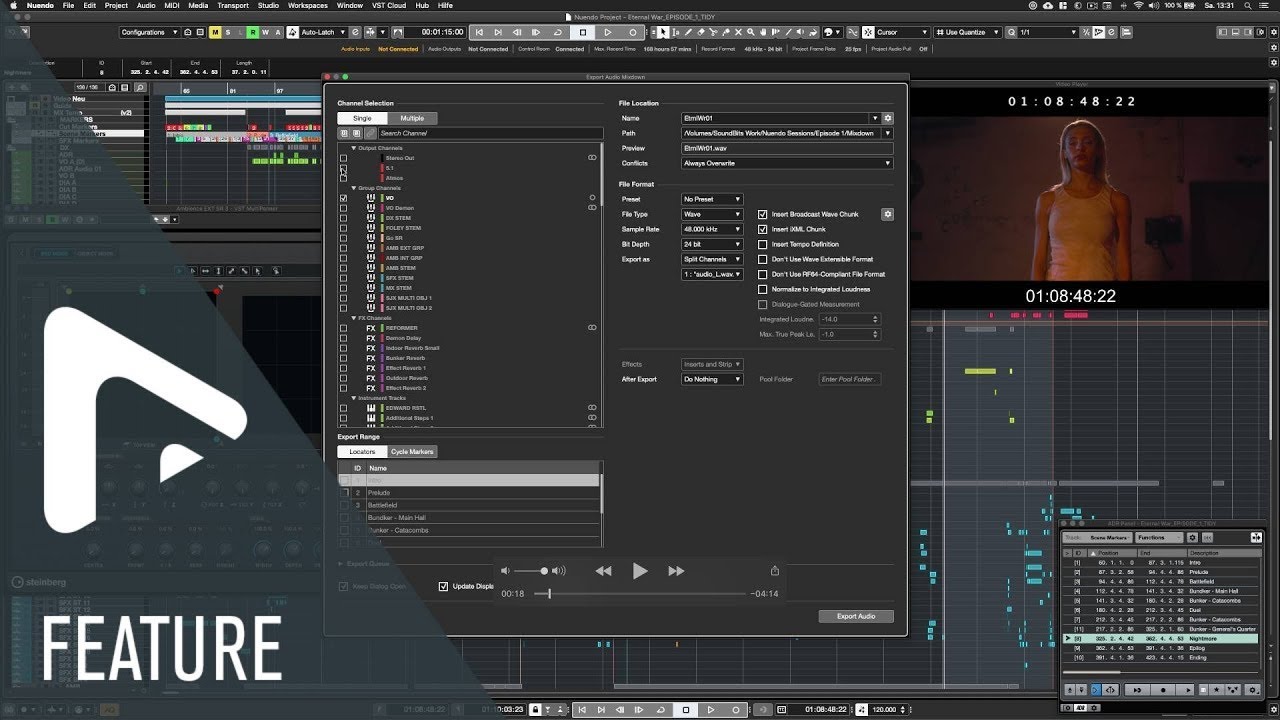The width and height of the screenshot is (1280, 720).
Task: Rewind the video overlay playback
Action: coord(603,571)
